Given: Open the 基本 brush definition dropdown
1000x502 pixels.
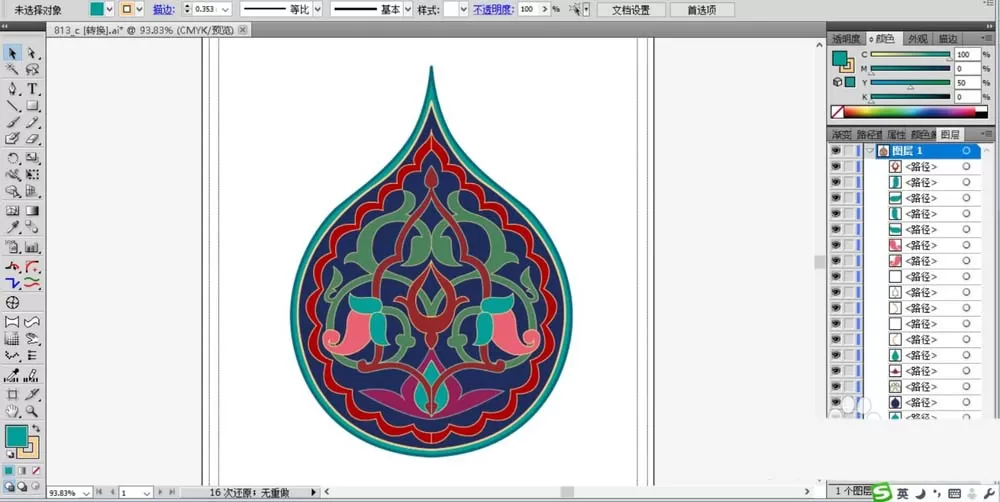Looking at the screenshot, I should pyautogui.click(x=408, y=9).
